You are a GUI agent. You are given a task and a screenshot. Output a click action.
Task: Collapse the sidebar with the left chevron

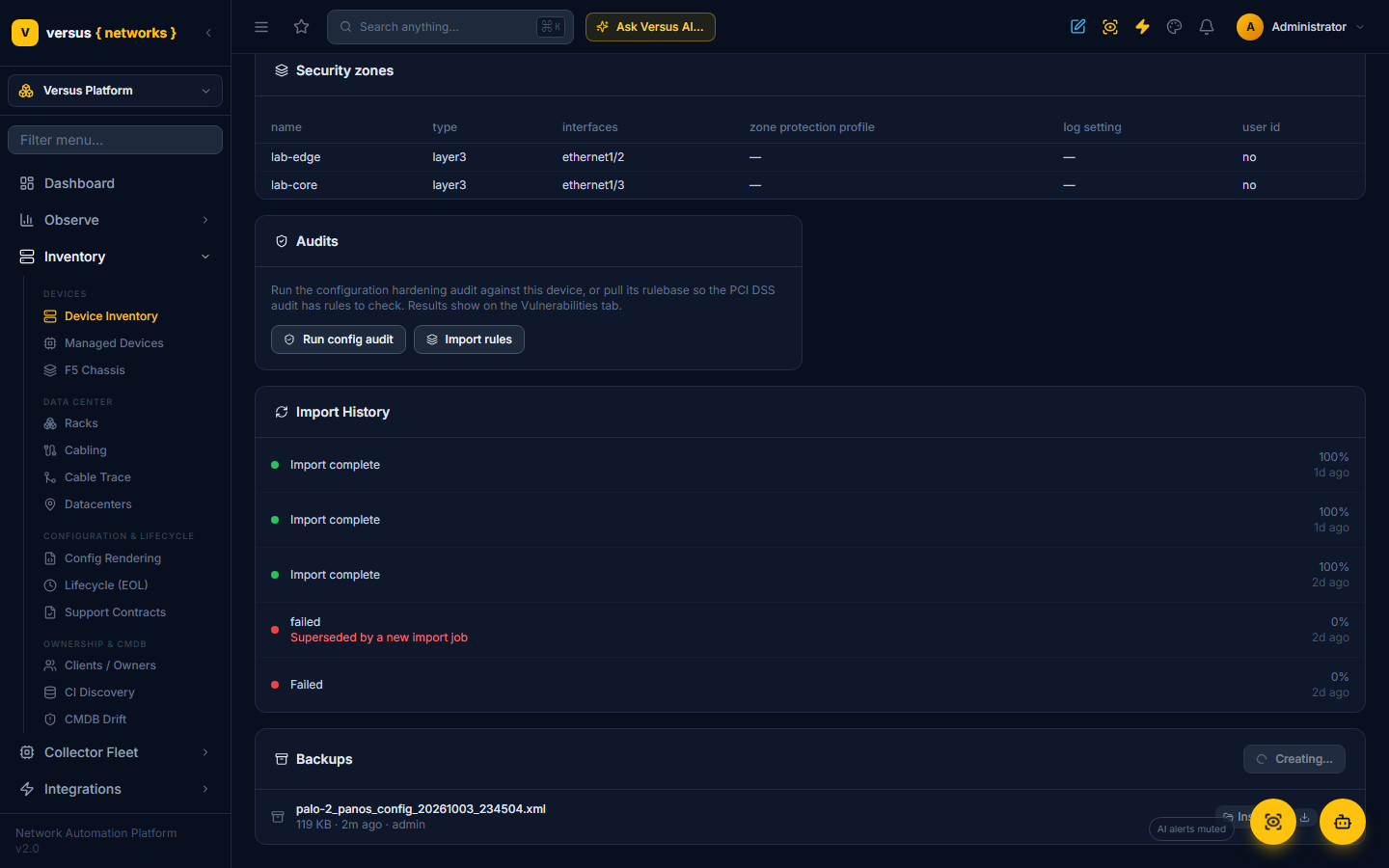pyautogui.click(x=208, y=33)
